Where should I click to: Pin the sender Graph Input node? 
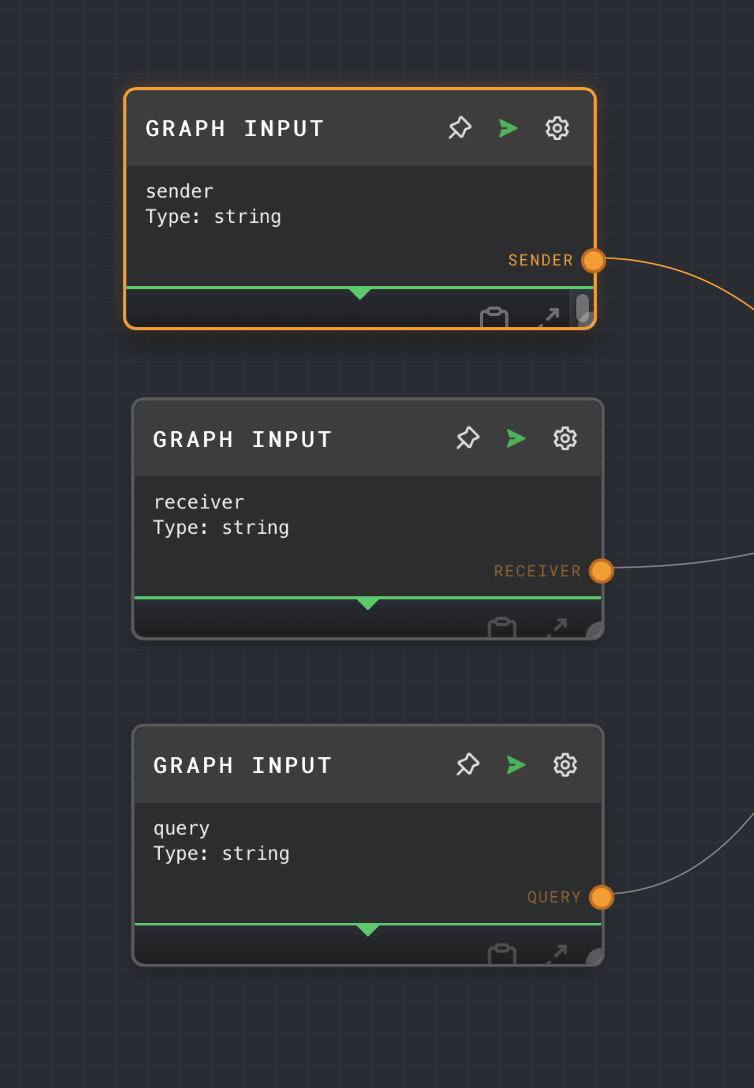click(460, 128)
